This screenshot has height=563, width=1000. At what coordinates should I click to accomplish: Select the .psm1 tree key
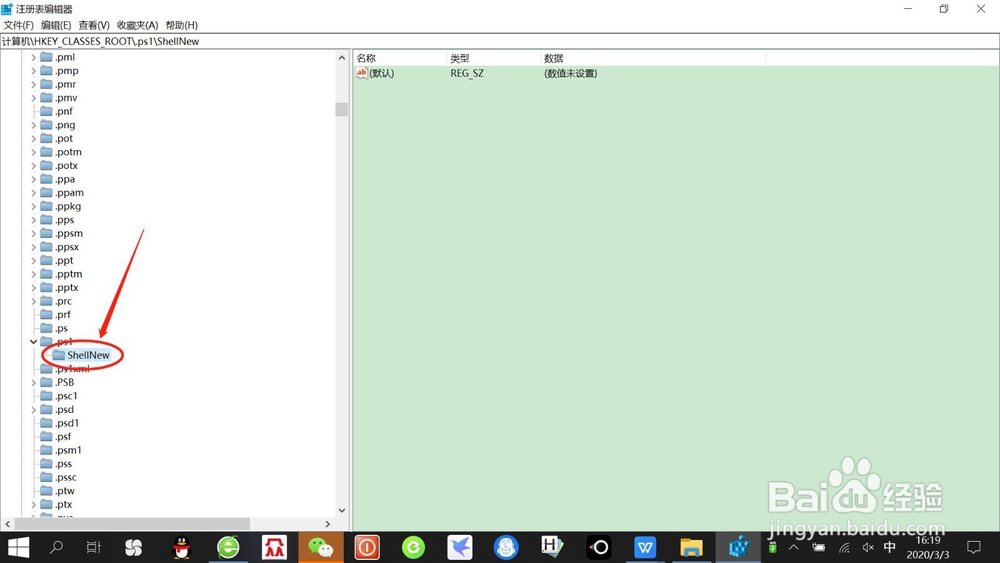[68, 450]
